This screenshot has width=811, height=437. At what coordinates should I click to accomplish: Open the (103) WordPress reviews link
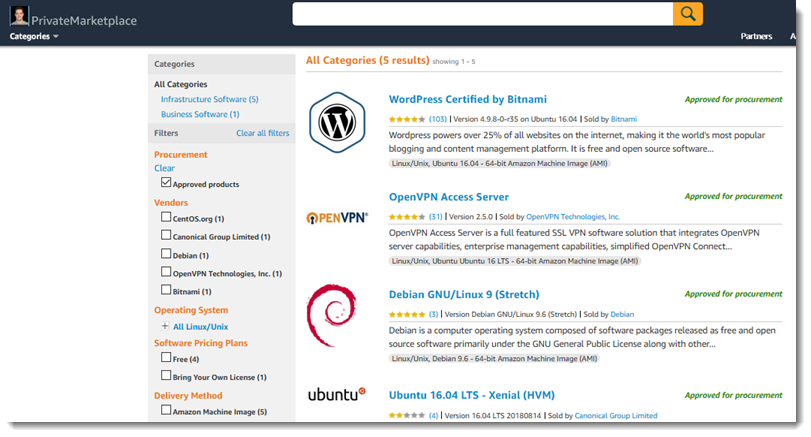point(438,119)
